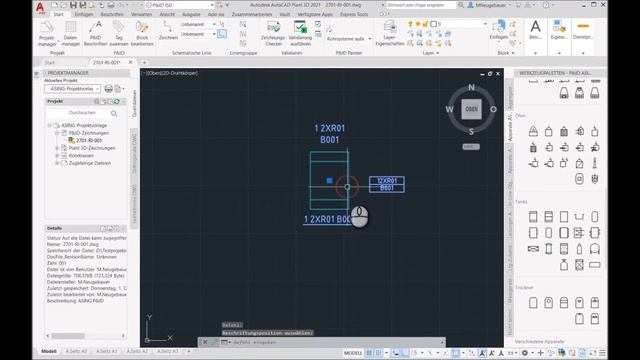
Task: Toggle the layer freeze sun icon
Action: point(418,24)
